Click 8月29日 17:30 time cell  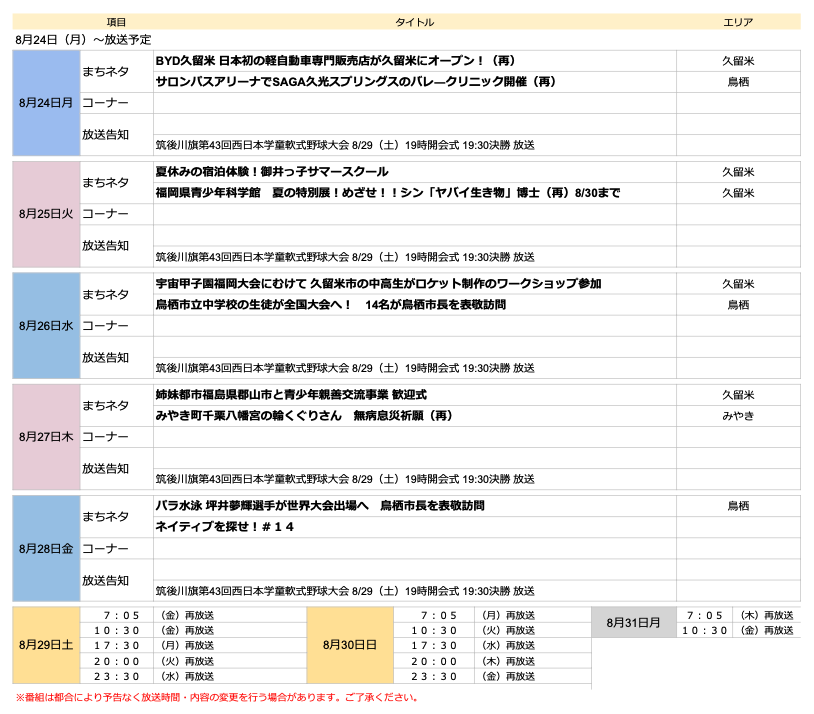tap(117, 645)
